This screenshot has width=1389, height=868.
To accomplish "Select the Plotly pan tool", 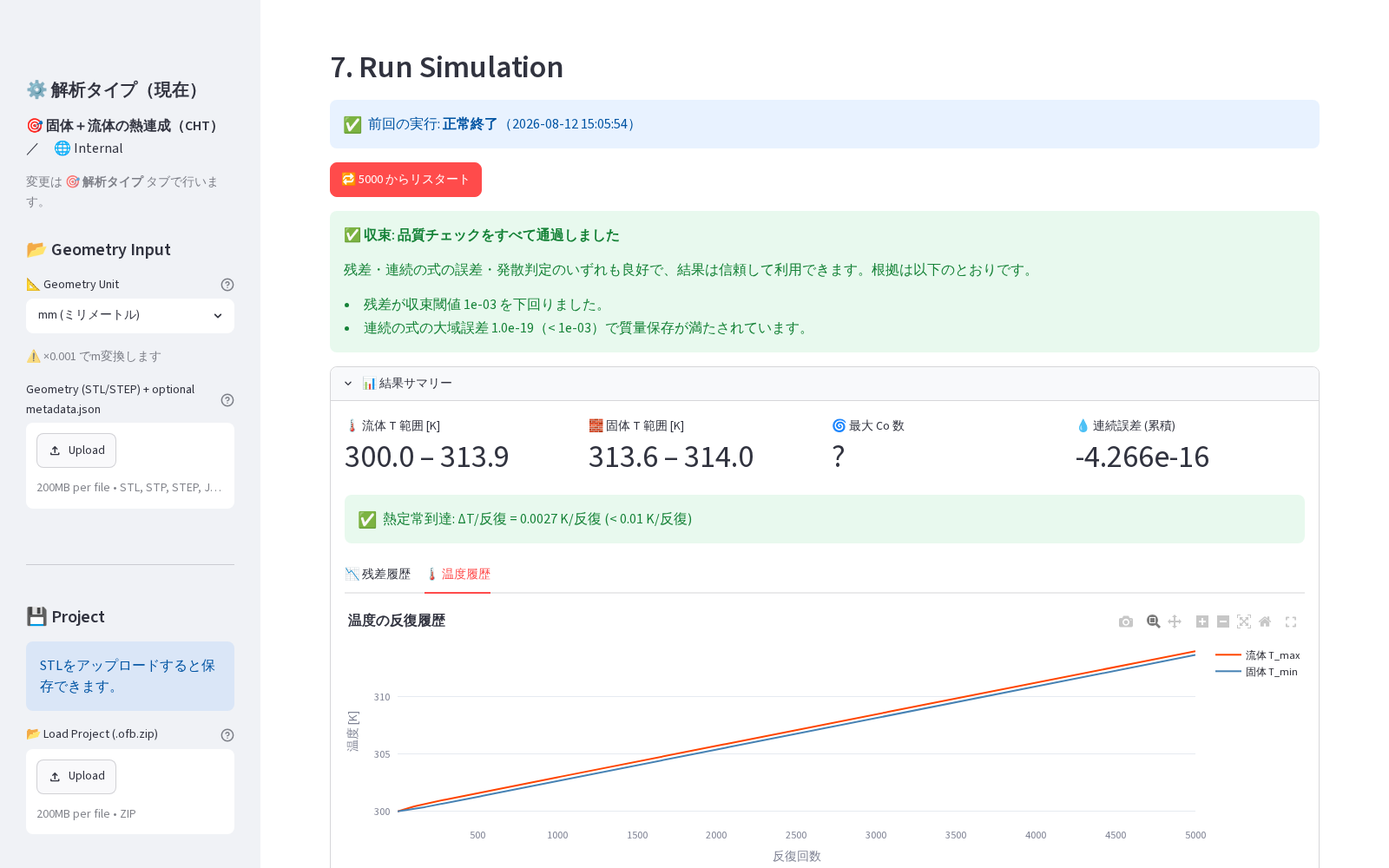I will click(1175, 621).
